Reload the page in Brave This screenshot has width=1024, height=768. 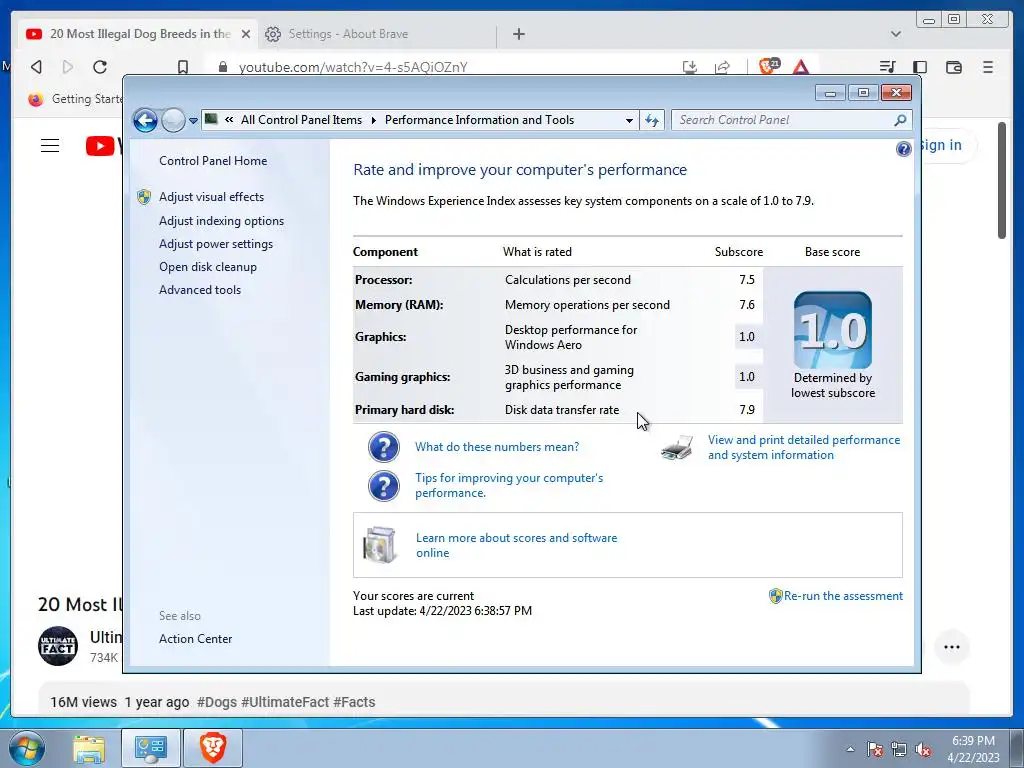tap(100, 67)
